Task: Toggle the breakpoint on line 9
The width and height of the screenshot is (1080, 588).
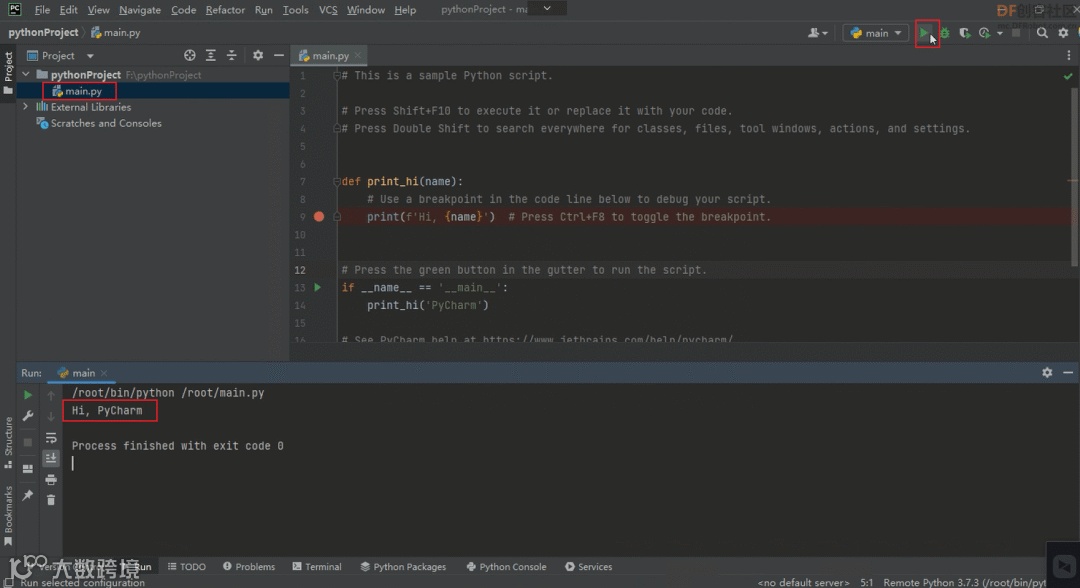Action: click(318, 216)
